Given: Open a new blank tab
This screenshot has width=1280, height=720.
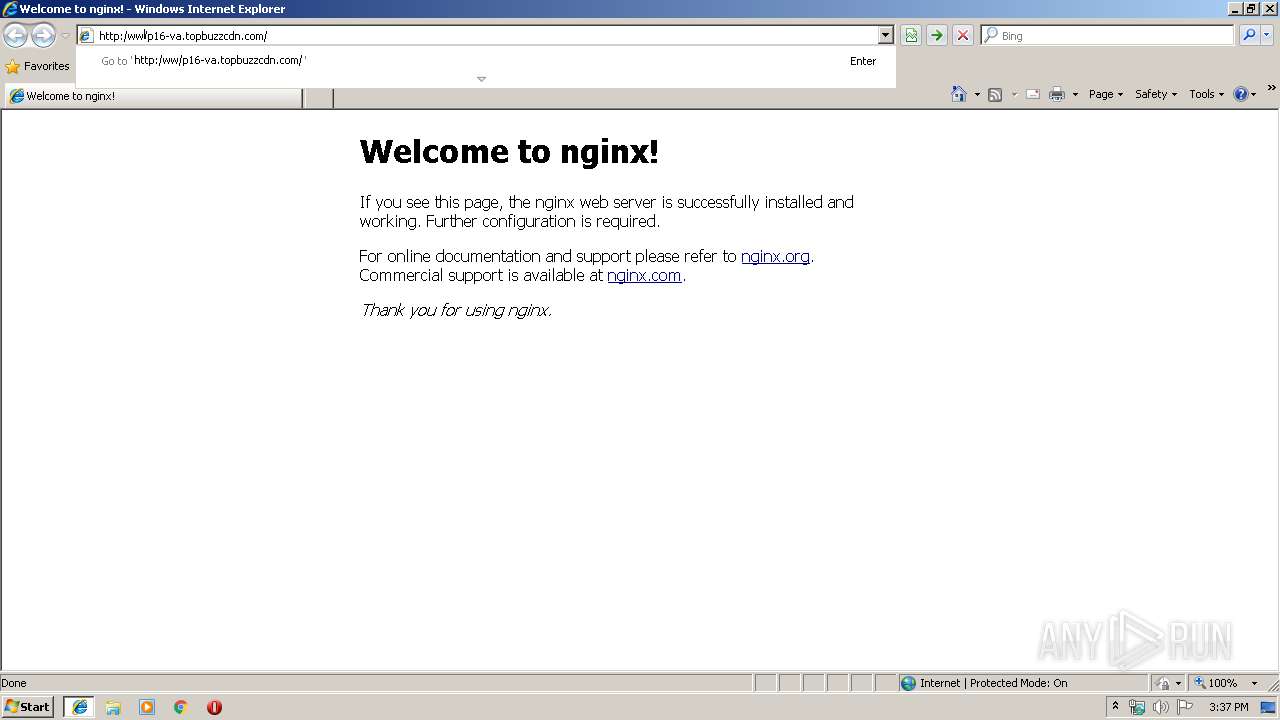Looking at the screenshot, I should [x=318, y=98].
